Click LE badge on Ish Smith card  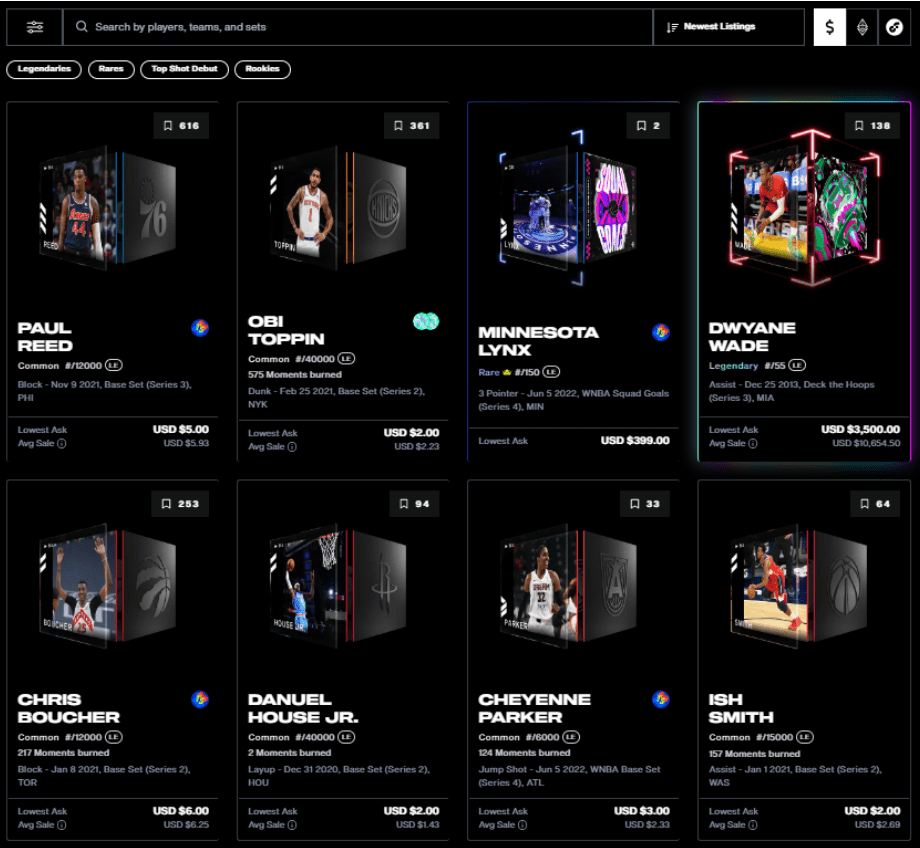804,736
